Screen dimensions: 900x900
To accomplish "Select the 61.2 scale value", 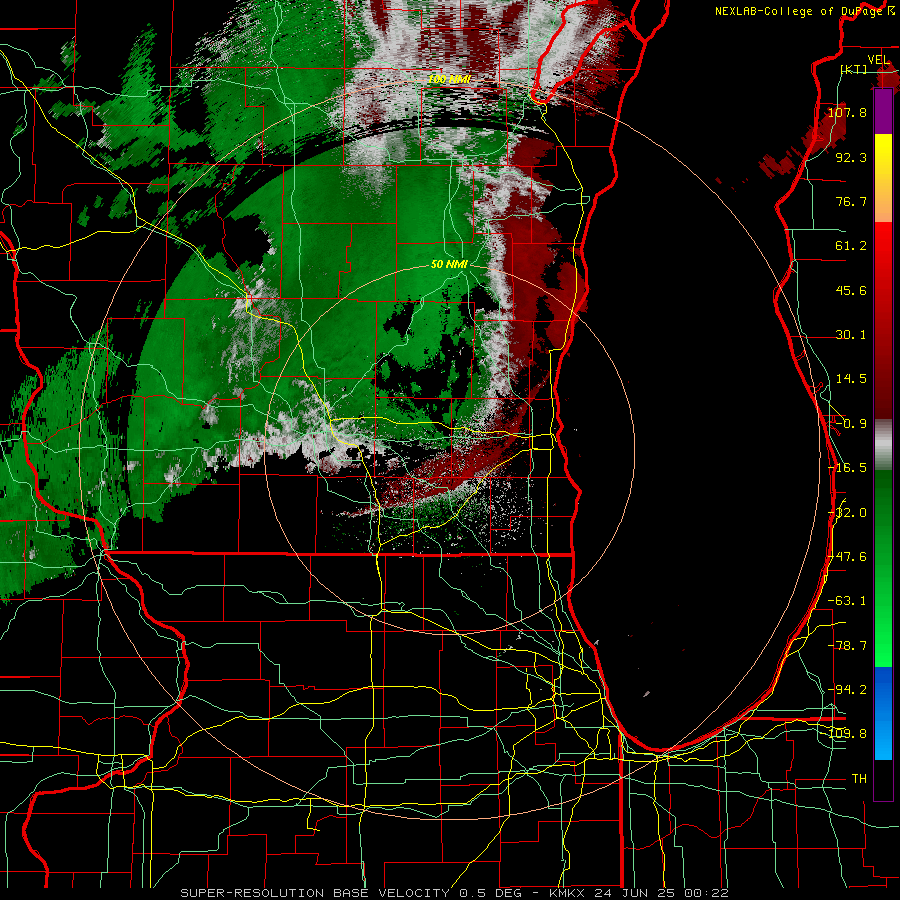I will (x=851, y=246).
